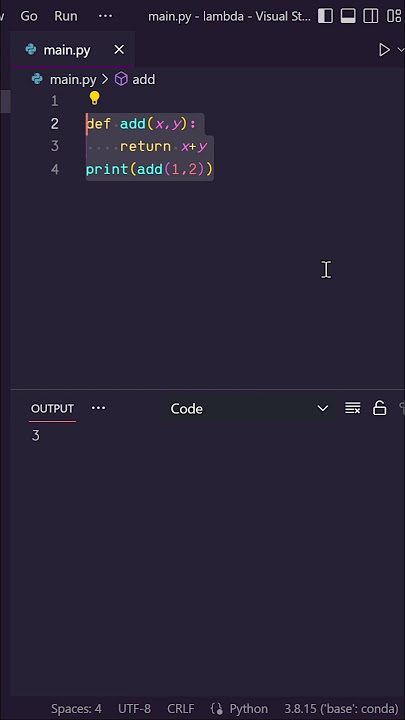The width and height of the screenshot is (405, 720).
Task: Change indentation via Spaces: 4
Action: point(76,709)
